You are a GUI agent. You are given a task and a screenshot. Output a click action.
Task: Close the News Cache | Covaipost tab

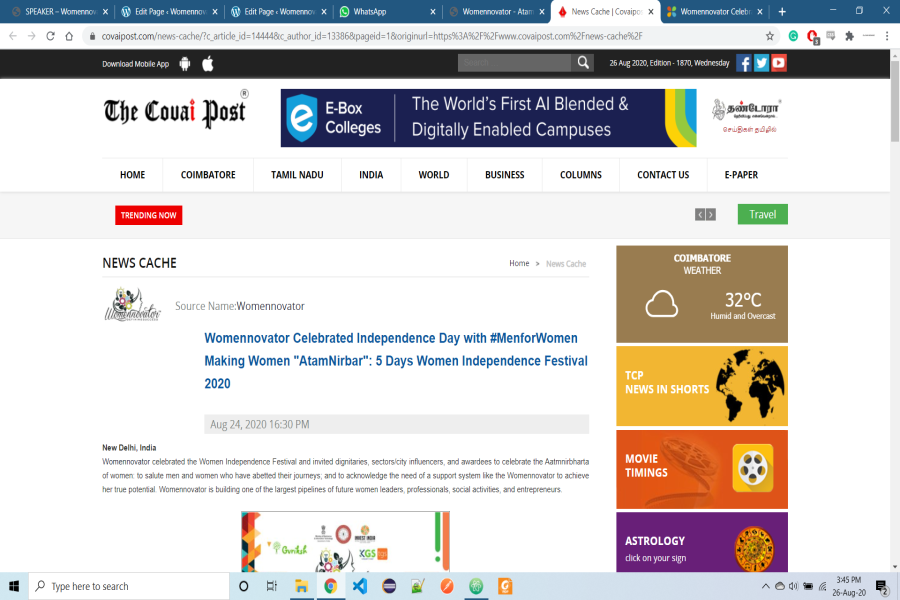[651, 11]
